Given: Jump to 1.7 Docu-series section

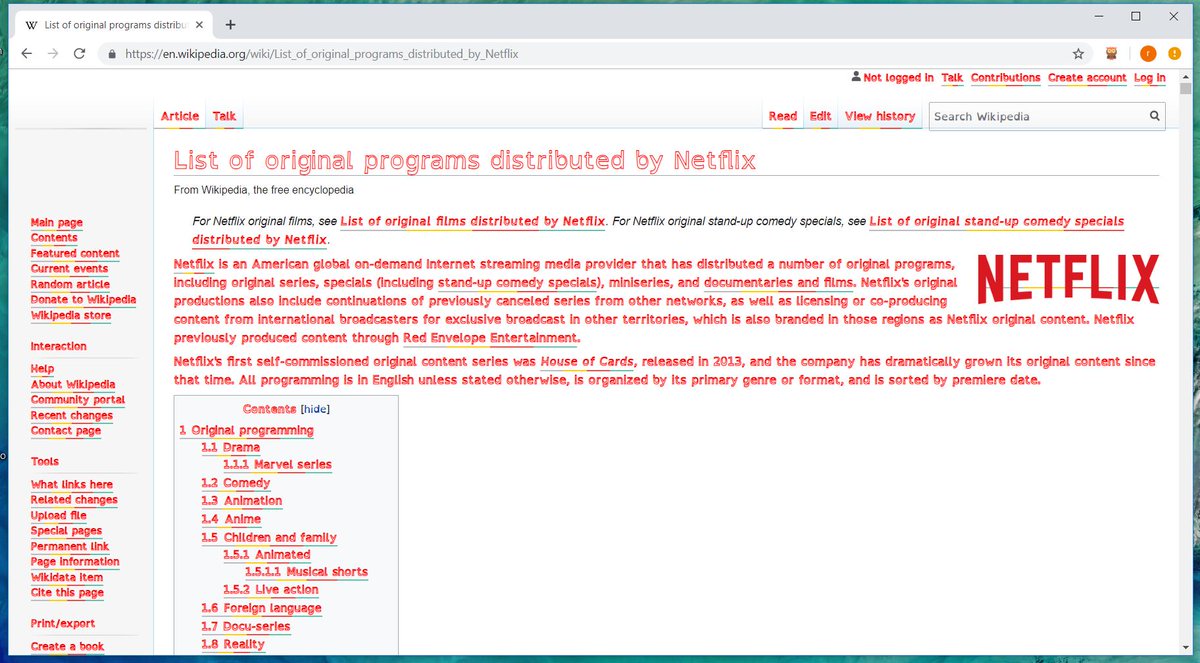Looking at the screenshot, I should tap(245, 626).
